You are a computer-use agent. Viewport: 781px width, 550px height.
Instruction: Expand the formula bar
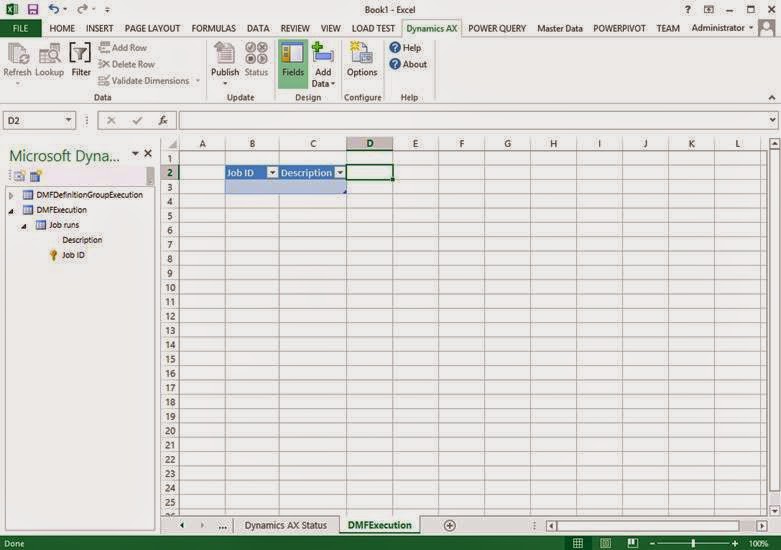(x=772, y=120)
